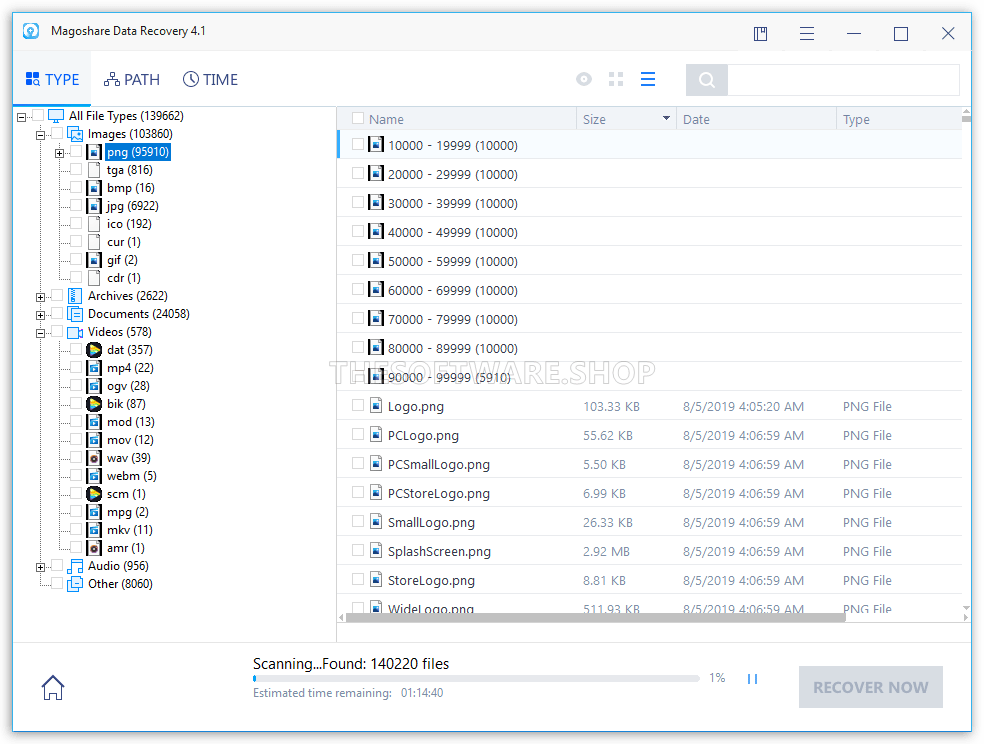
Task: Click the Videos camera icon
Action: coord(75,332)
